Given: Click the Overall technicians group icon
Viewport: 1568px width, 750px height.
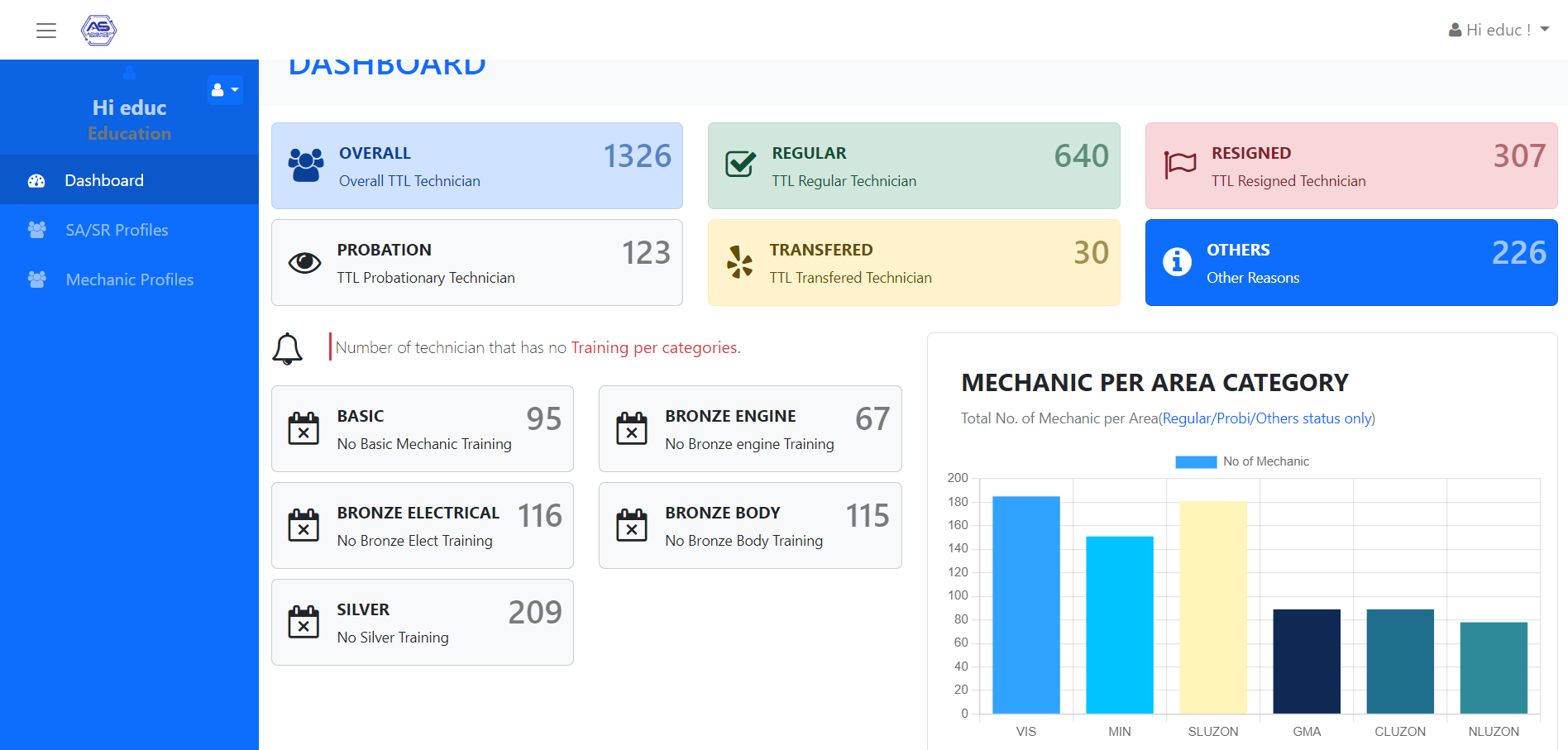Looking at the screenshot, I should click(306, 165).
